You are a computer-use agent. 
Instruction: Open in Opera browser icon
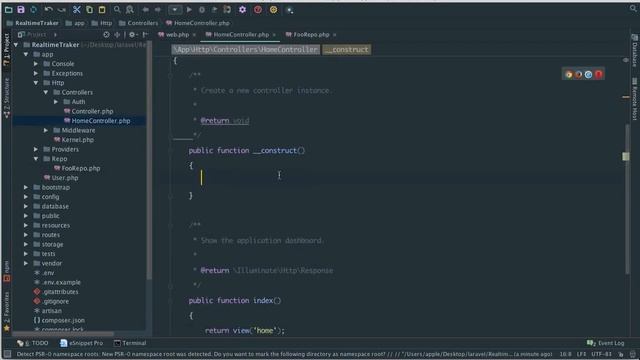point(598,74)
